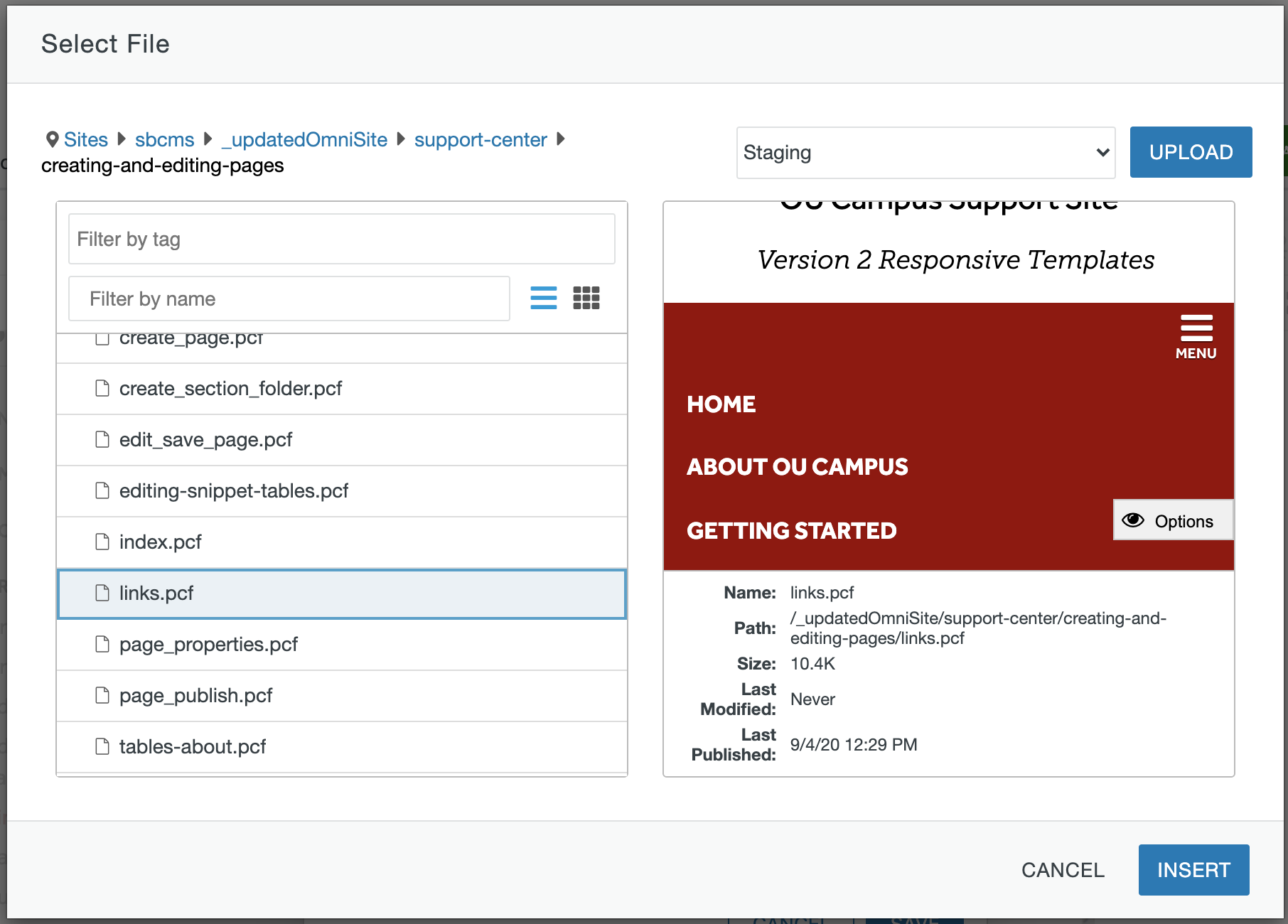Navigate to _updatedOmniSite breadcrumb link
1288x924 pixels.
[x=304, y=139]
